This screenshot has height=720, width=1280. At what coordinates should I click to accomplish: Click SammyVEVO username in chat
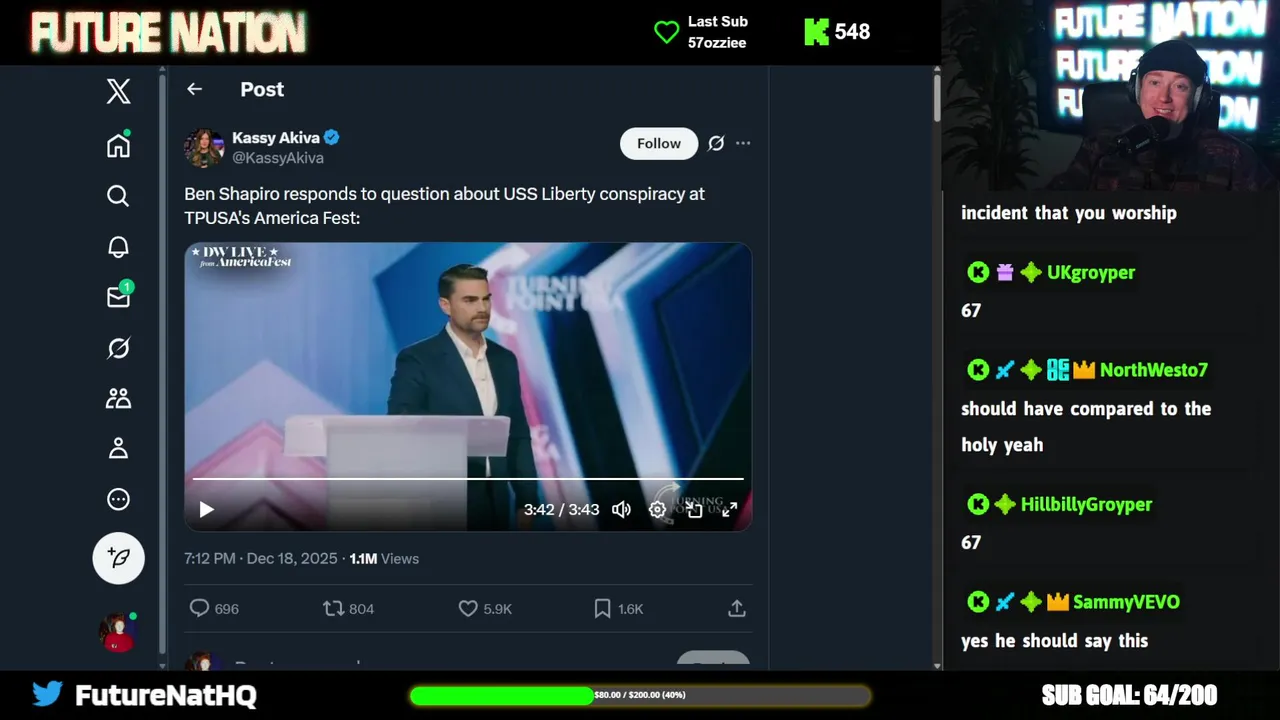pyautogui.click(x=1126, y=602)
